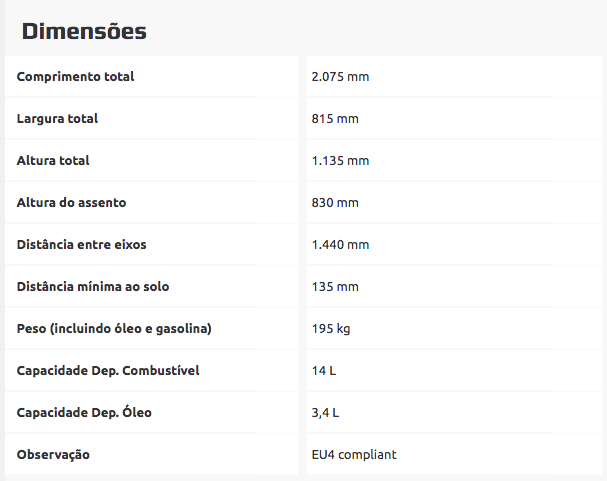The width and height of the screenshot is (607, 481).
Task: Select the Altura do assento label
Action: tap(71, 203)
